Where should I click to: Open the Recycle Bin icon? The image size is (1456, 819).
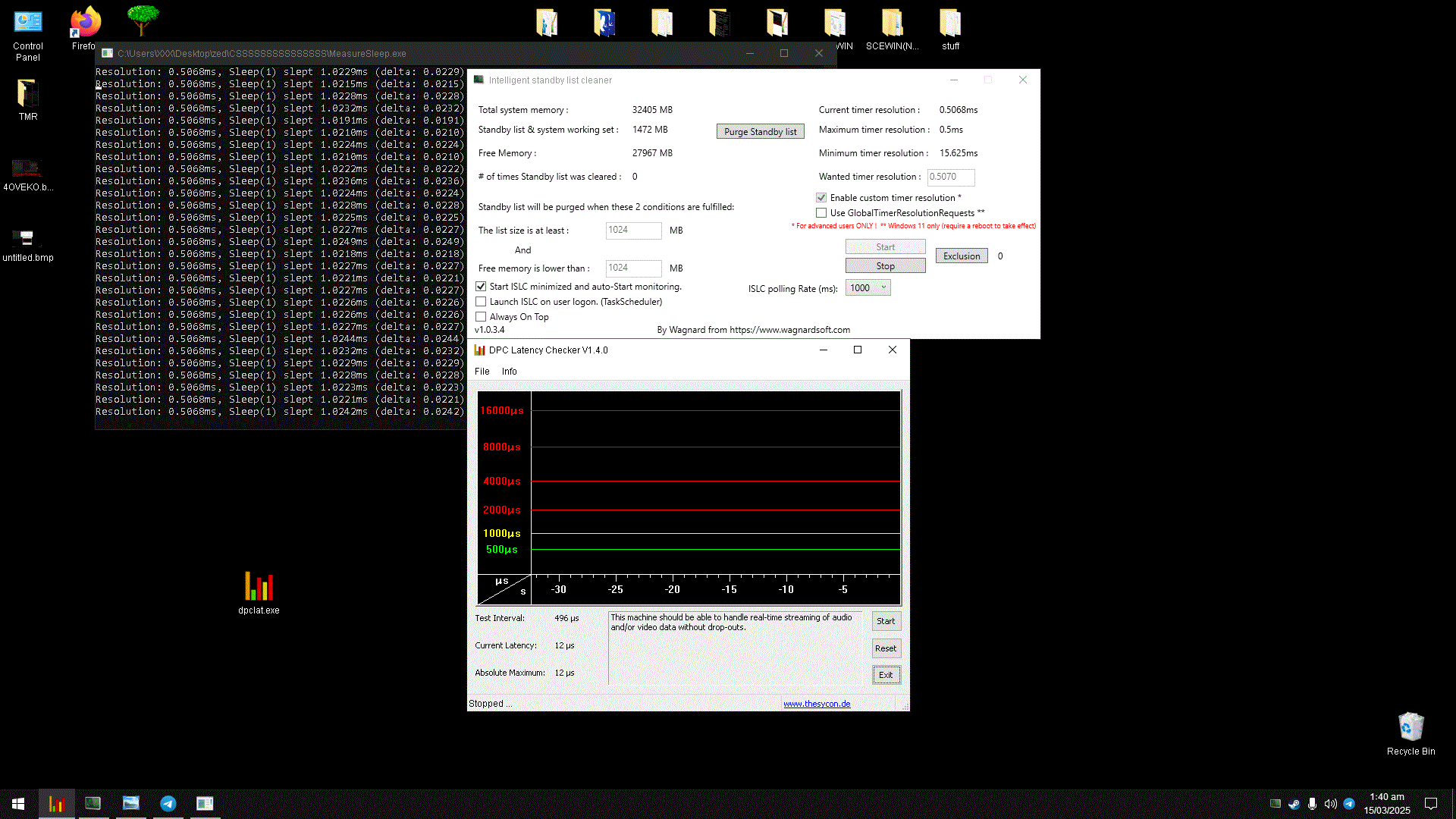(x=1410, y=728)
